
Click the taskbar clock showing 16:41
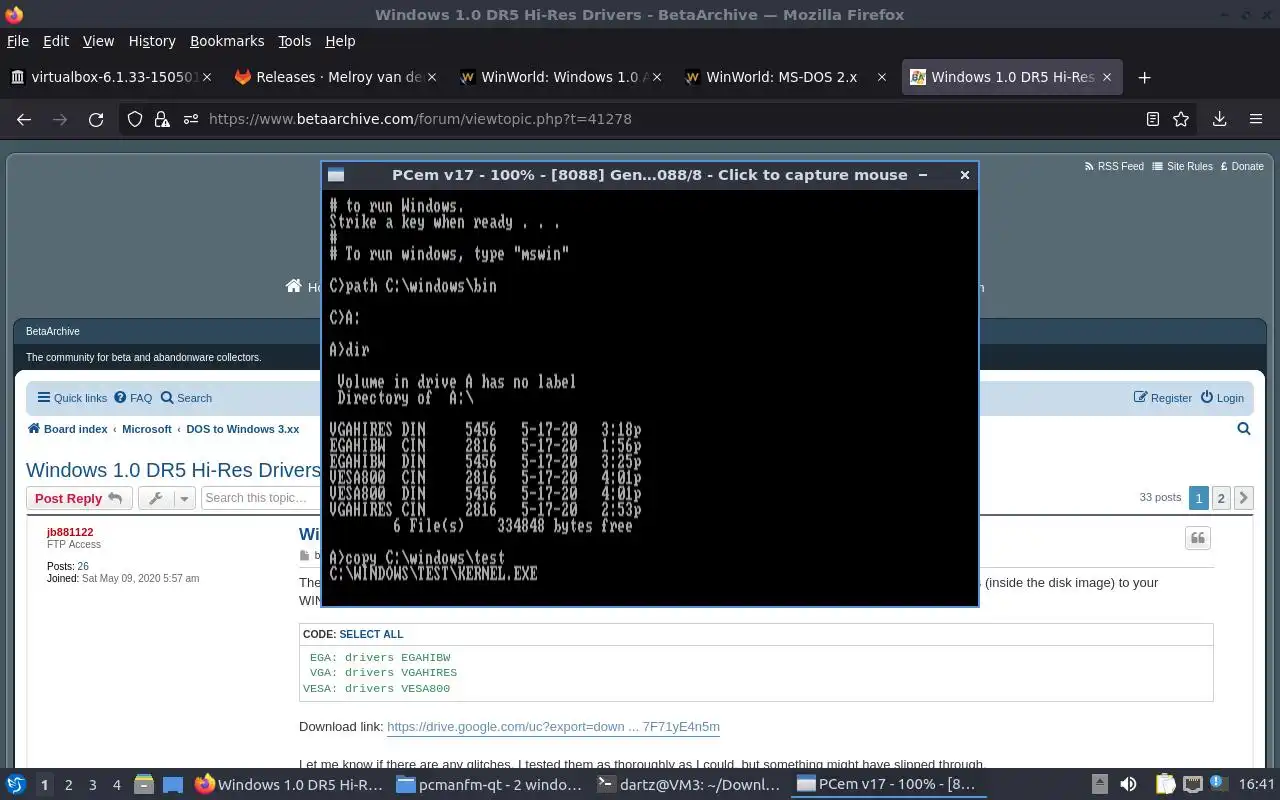(x=1257, y=785)
